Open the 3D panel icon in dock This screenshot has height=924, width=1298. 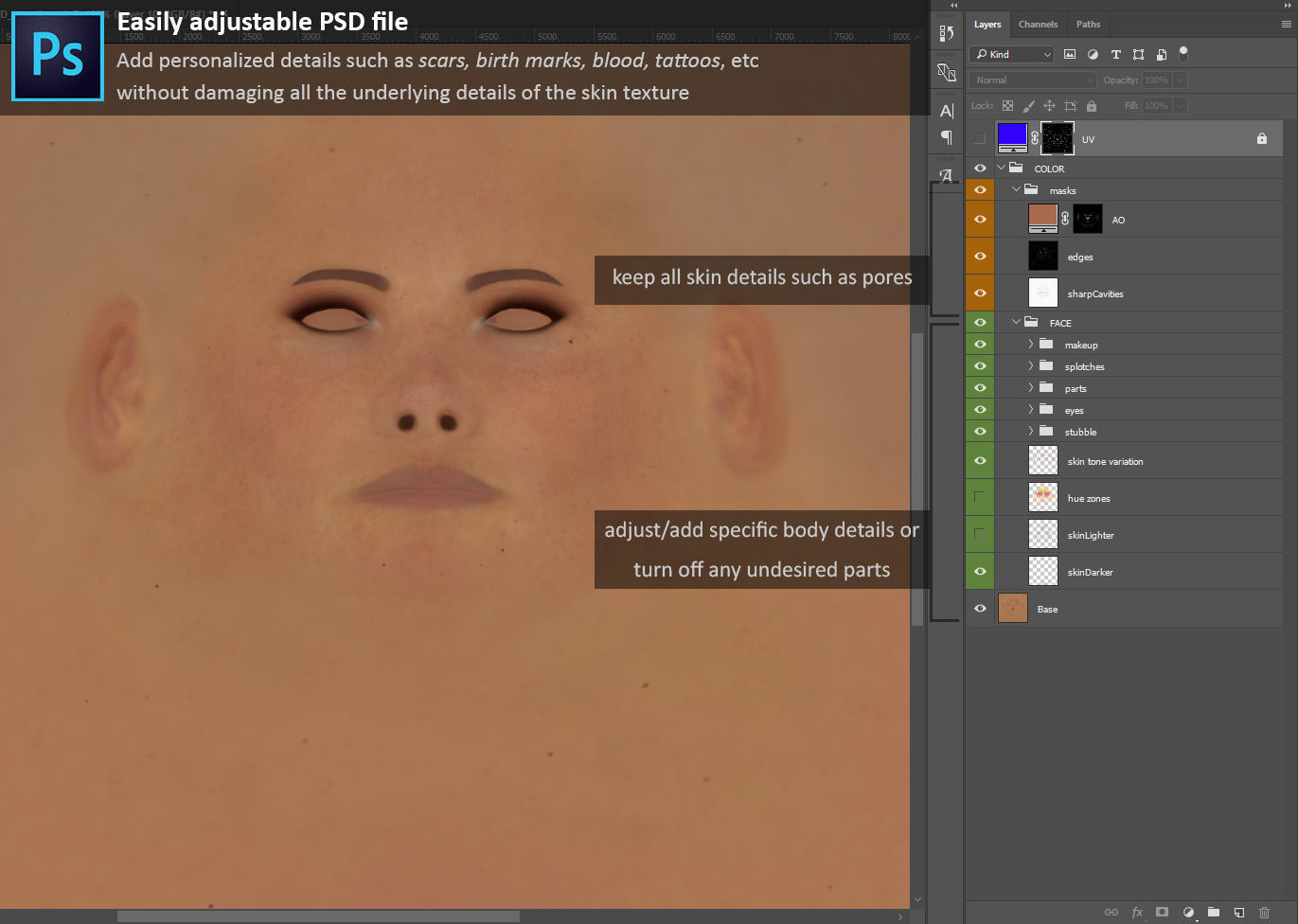click(x=946, y=72)
